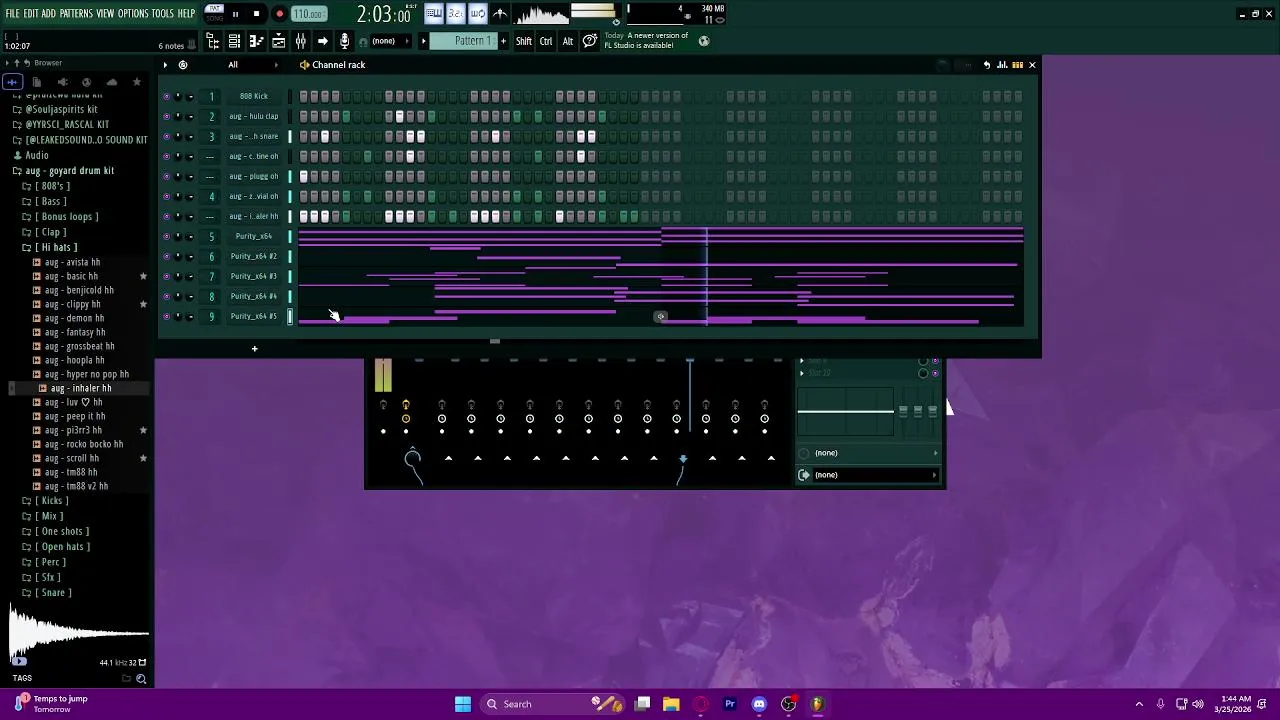Screen dimensions: 1280x720
Task: Click the typing keyboard to piano icon
Action: pyautogui.click(x=433, y=14)
